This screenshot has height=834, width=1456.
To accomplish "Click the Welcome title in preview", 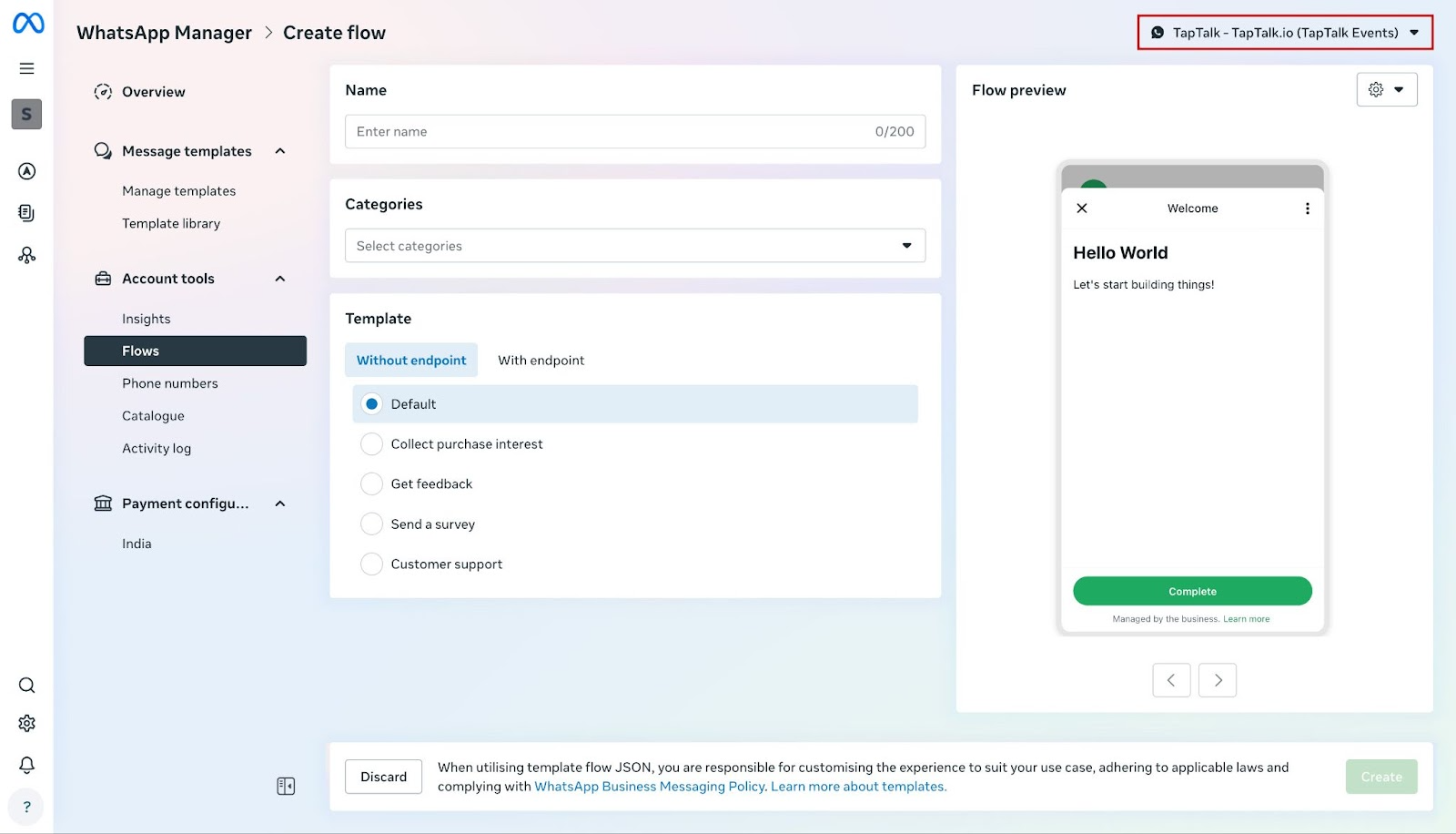I will tap(1192, 208).
